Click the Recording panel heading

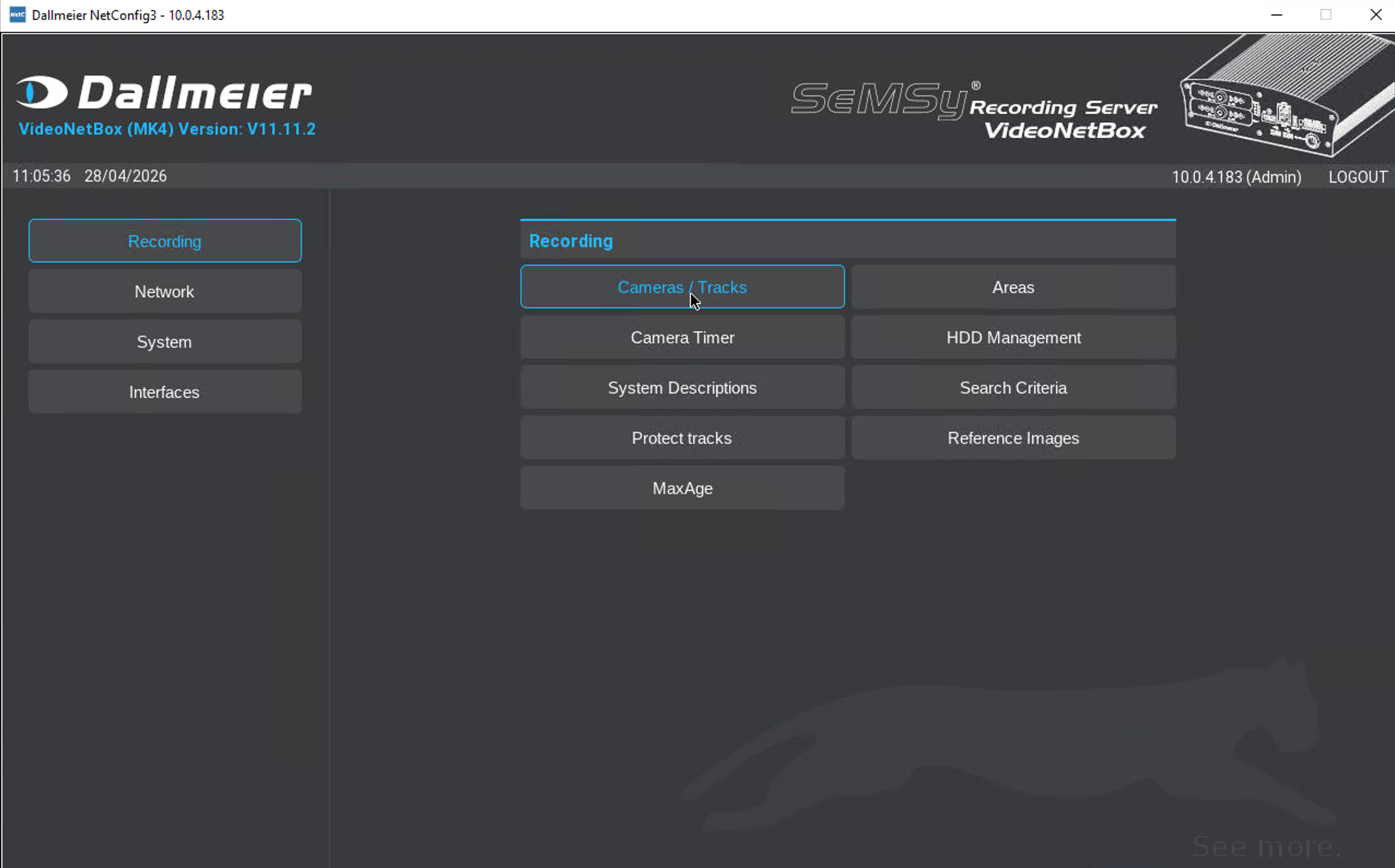[571, 241]
